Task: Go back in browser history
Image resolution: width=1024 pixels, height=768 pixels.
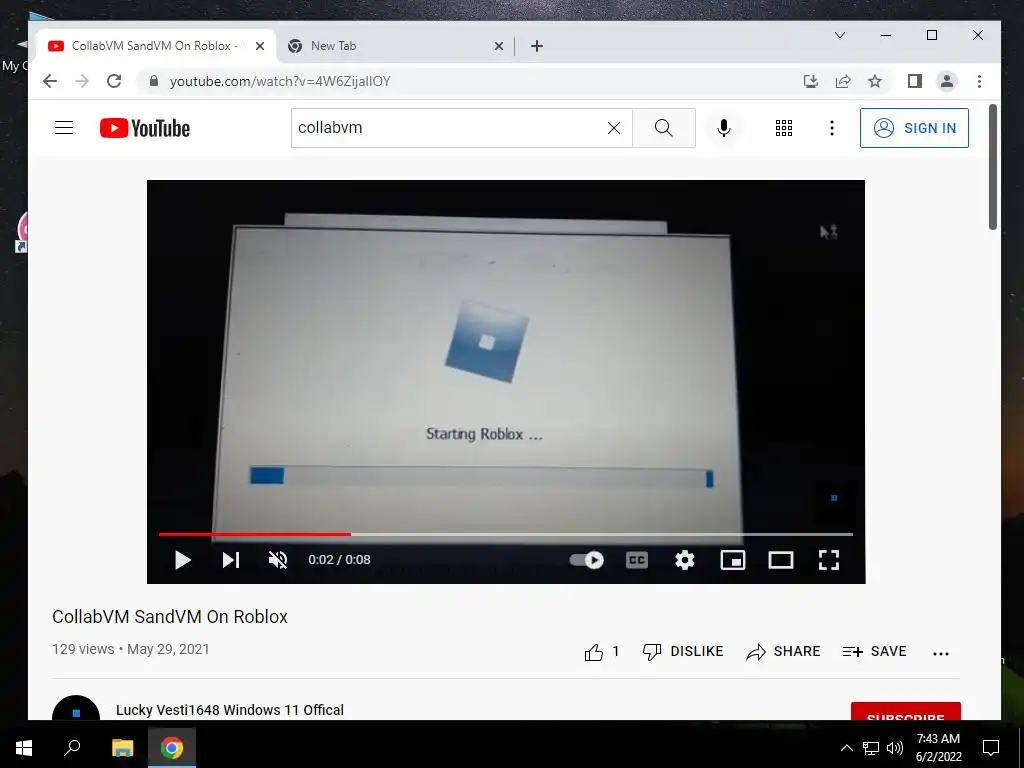Action: [x=50, y=81]
